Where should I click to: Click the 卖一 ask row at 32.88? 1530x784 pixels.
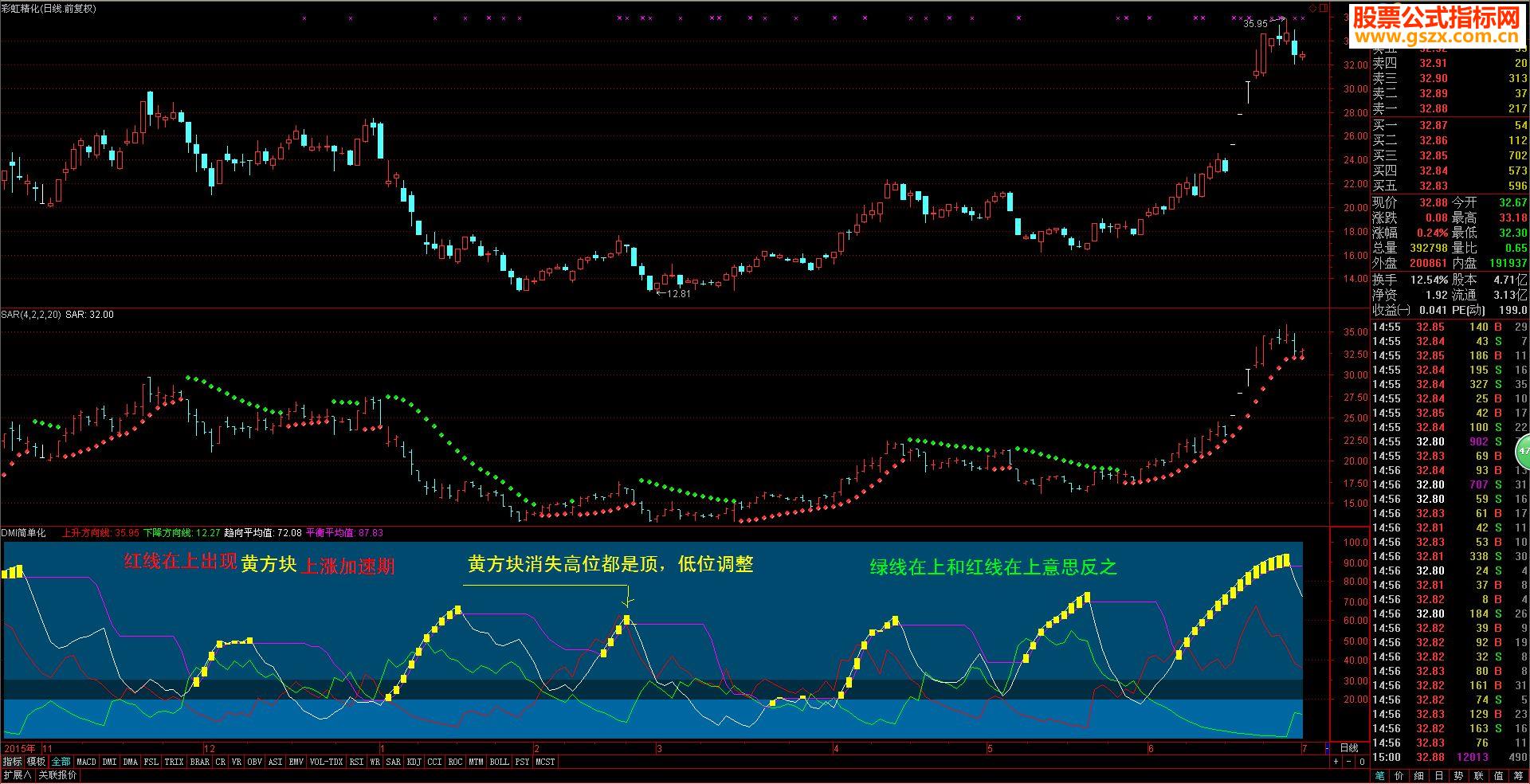(1450, 108)
